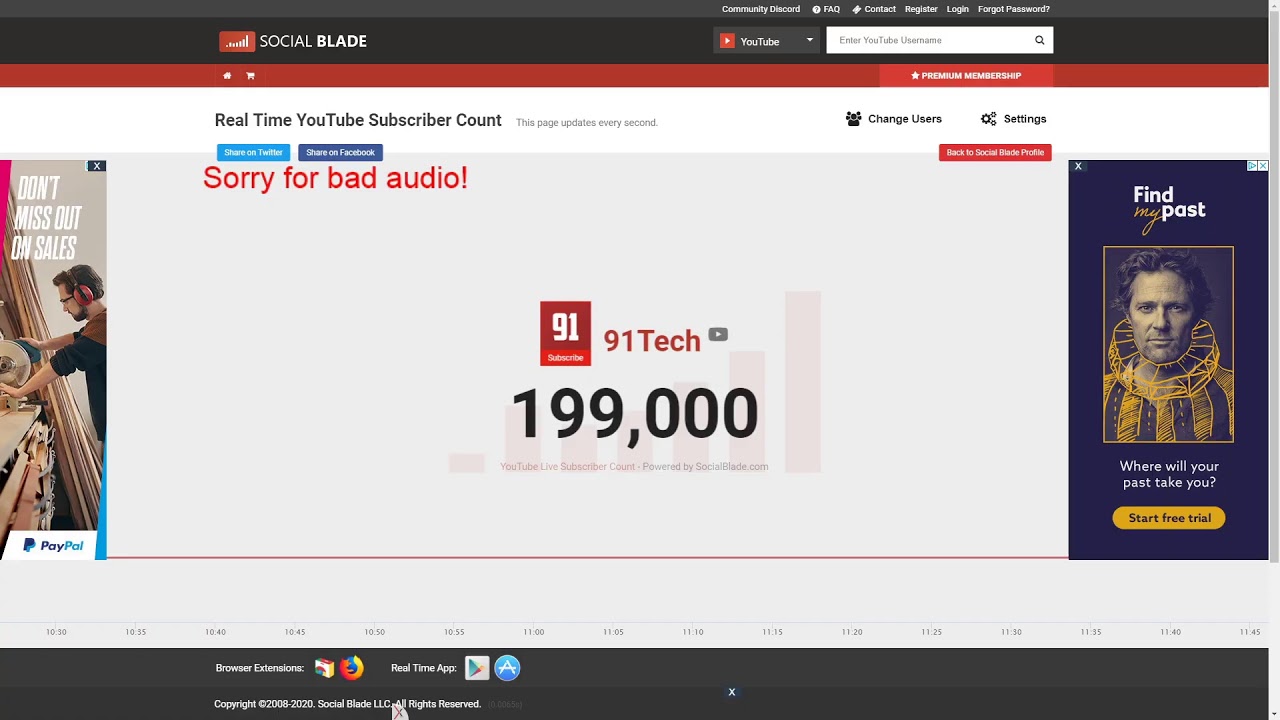Select the 11:45 timeline marker
1280x720 pixels.
pos(1250,632)
